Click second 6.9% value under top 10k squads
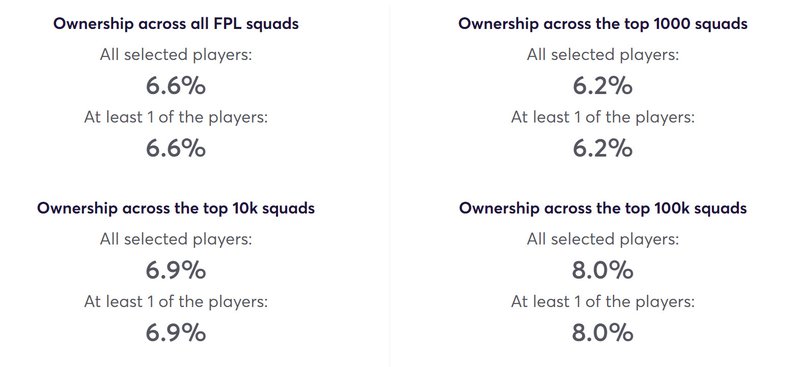 pyautogui.click(x=176, y=333)
